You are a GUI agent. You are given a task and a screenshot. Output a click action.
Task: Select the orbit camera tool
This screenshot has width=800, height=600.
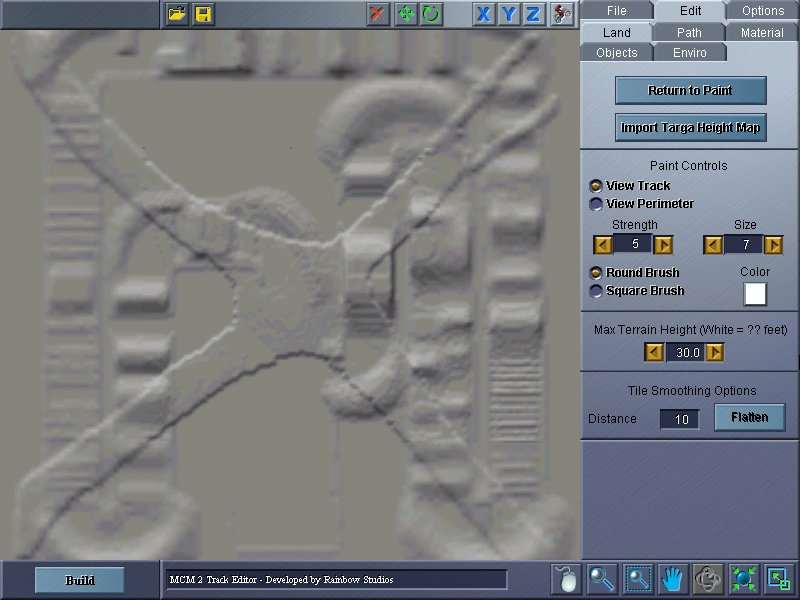[x=708, y=579]
